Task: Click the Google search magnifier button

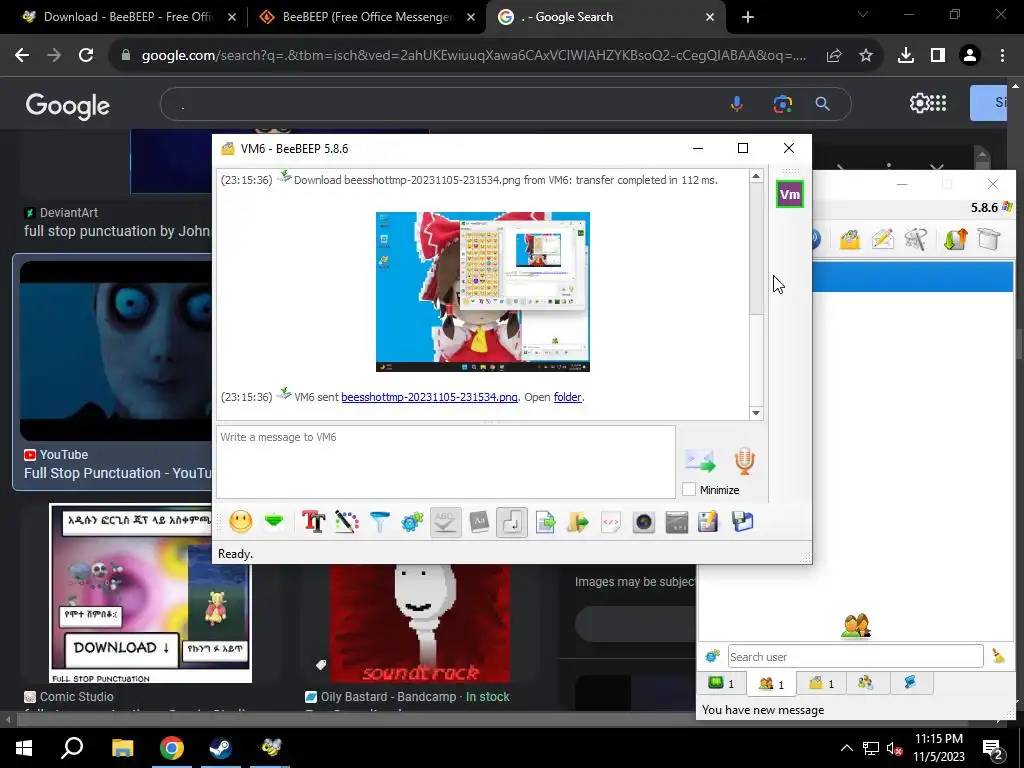Action: (822, 104)
